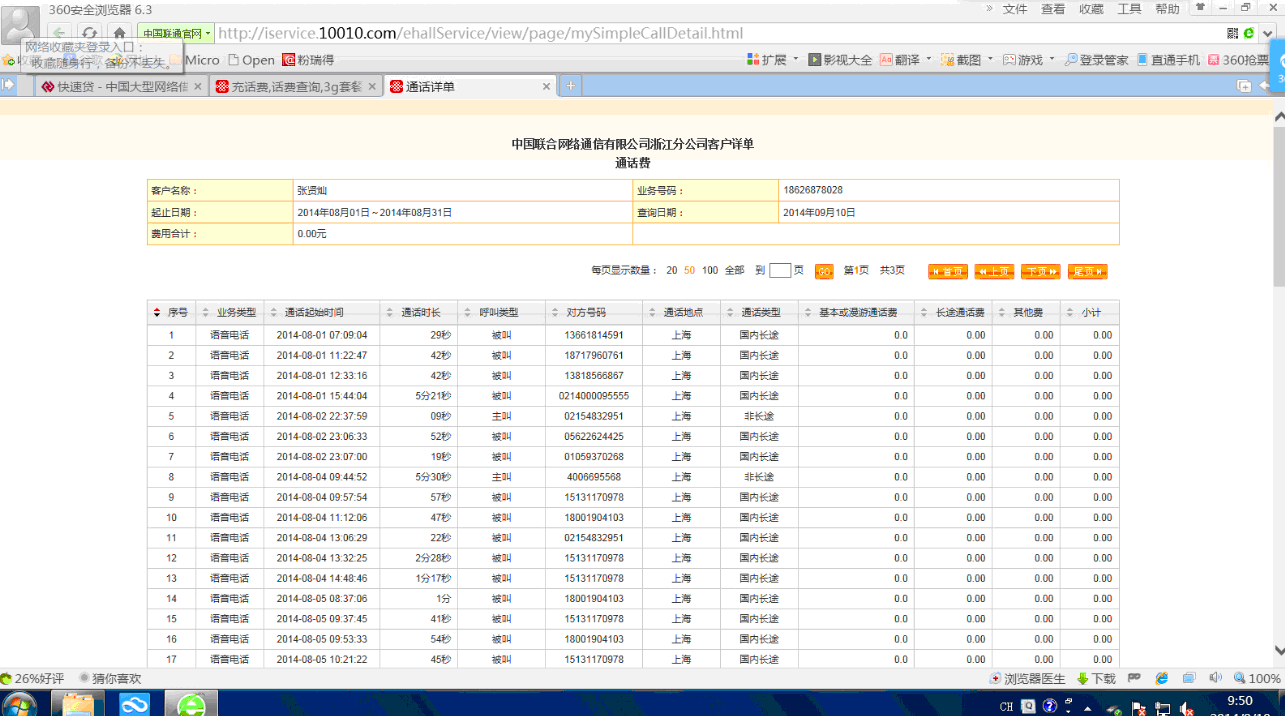Go to browser home page icon
1285x716 pixels.
[x=119, y=33]
